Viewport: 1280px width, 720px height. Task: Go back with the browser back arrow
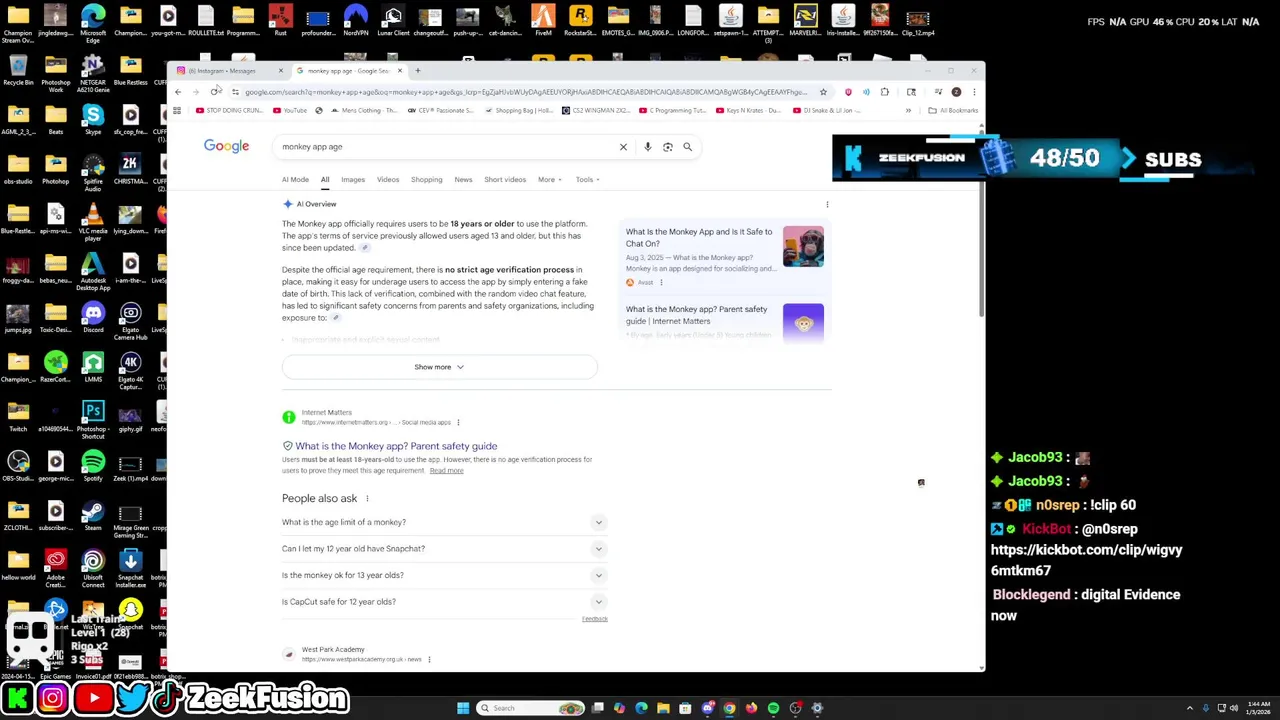coord(178,92)
